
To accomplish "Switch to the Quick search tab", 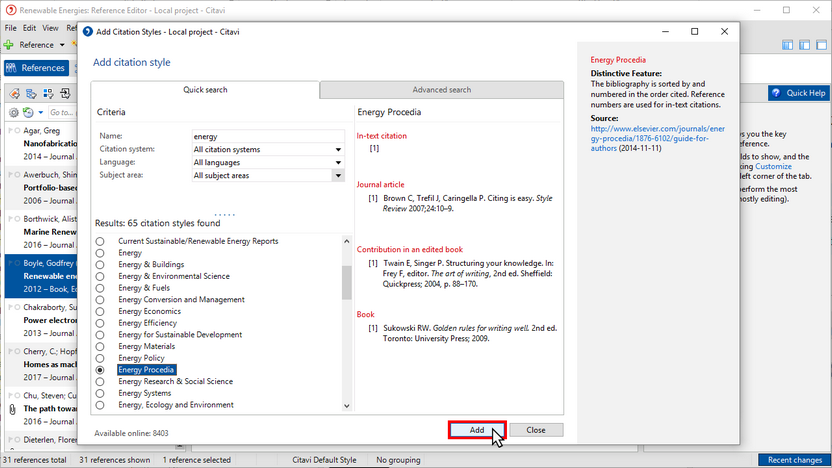I will tap(205, 90).
